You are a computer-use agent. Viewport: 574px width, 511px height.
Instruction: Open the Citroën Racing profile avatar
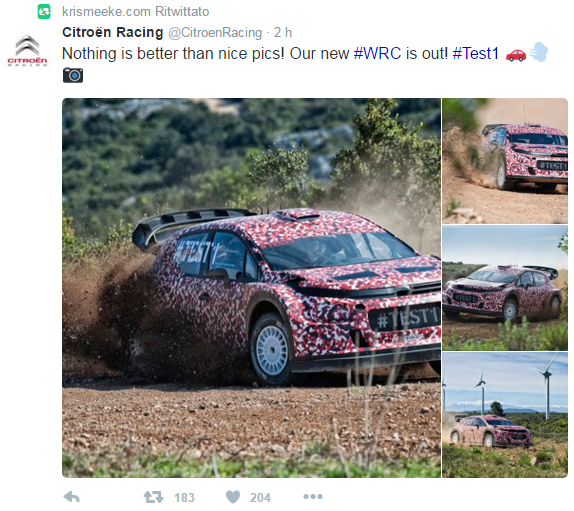[27, 51]
